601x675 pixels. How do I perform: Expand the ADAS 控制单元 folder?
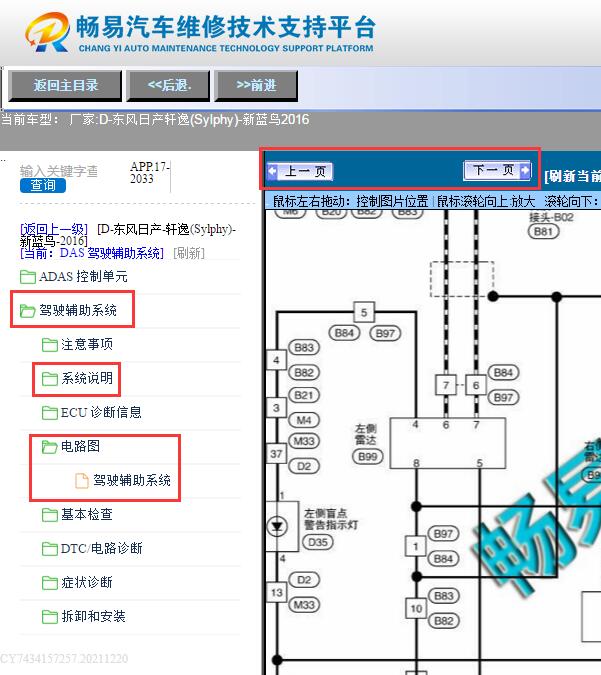[x=83, y=276]
